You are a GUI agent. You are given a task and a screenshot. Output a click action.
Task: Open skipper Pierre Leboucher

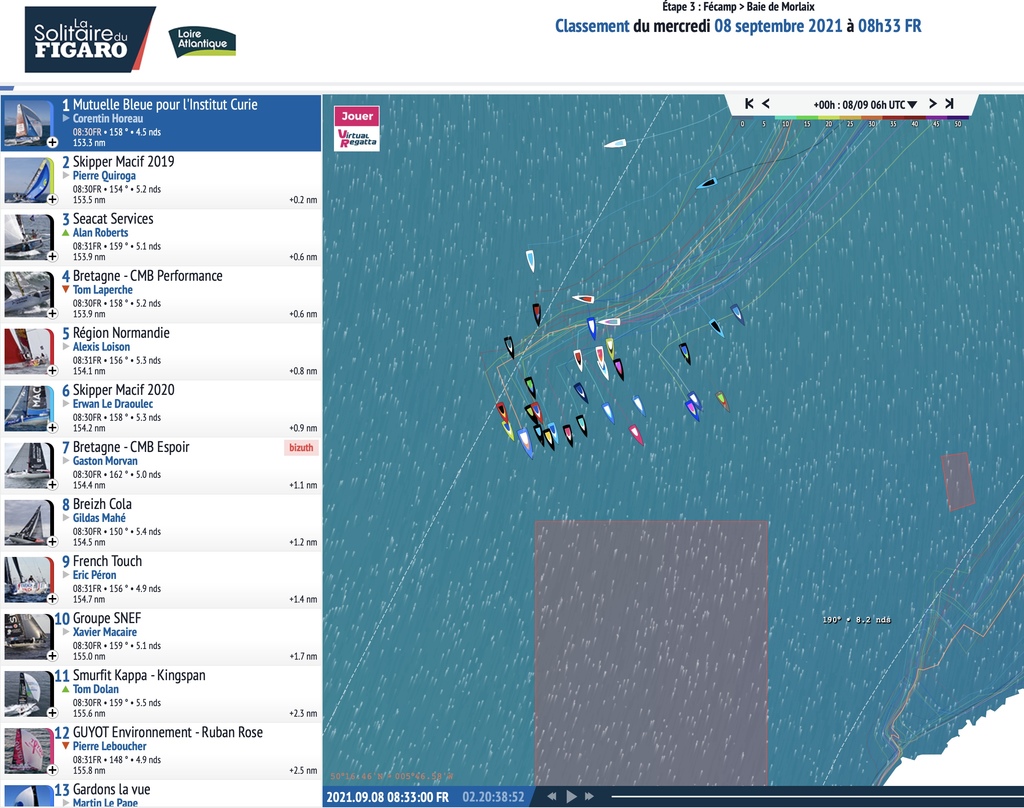[110, 746]
